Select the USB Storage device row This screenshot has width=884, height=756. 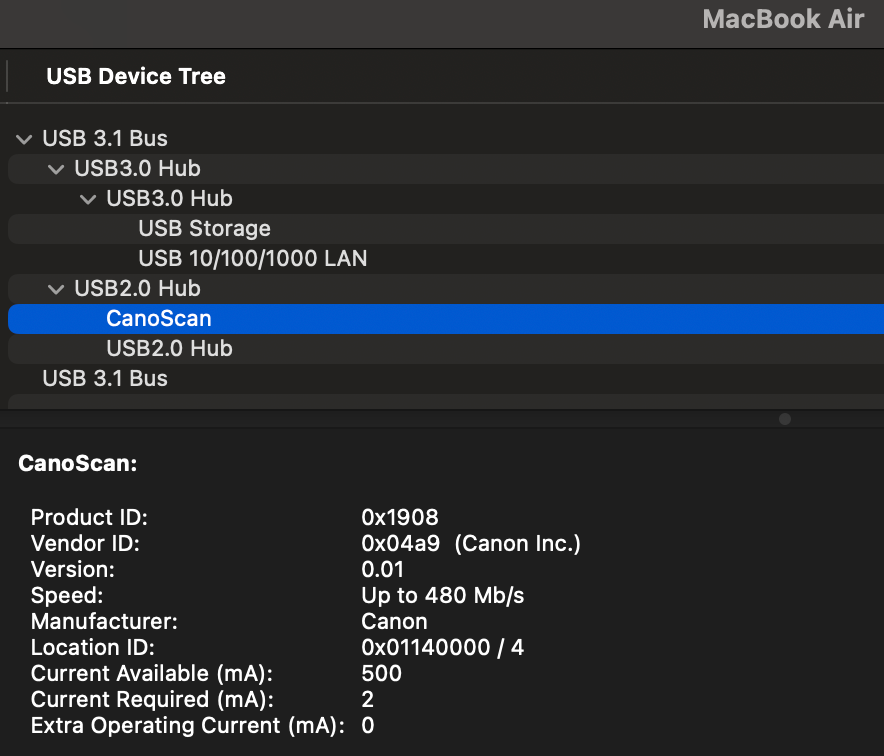tap(446, 228)
